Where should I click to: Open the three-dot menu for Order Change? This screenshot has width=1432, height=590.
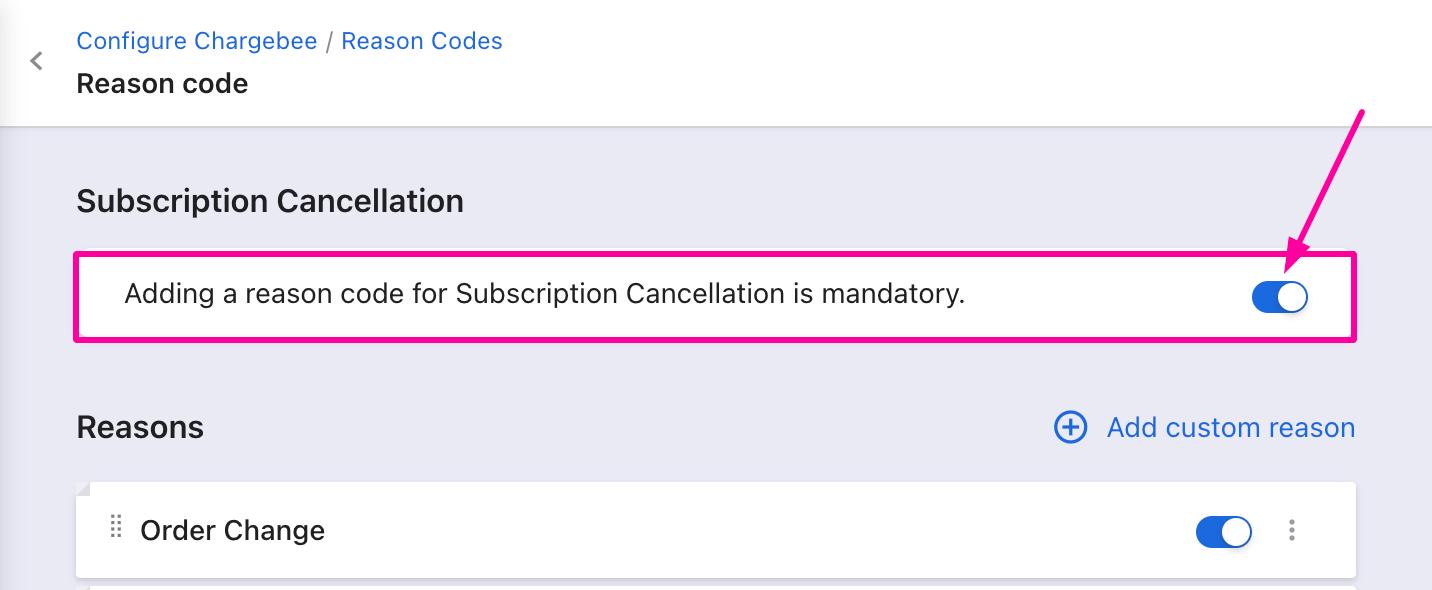(x=1292, y=530)
